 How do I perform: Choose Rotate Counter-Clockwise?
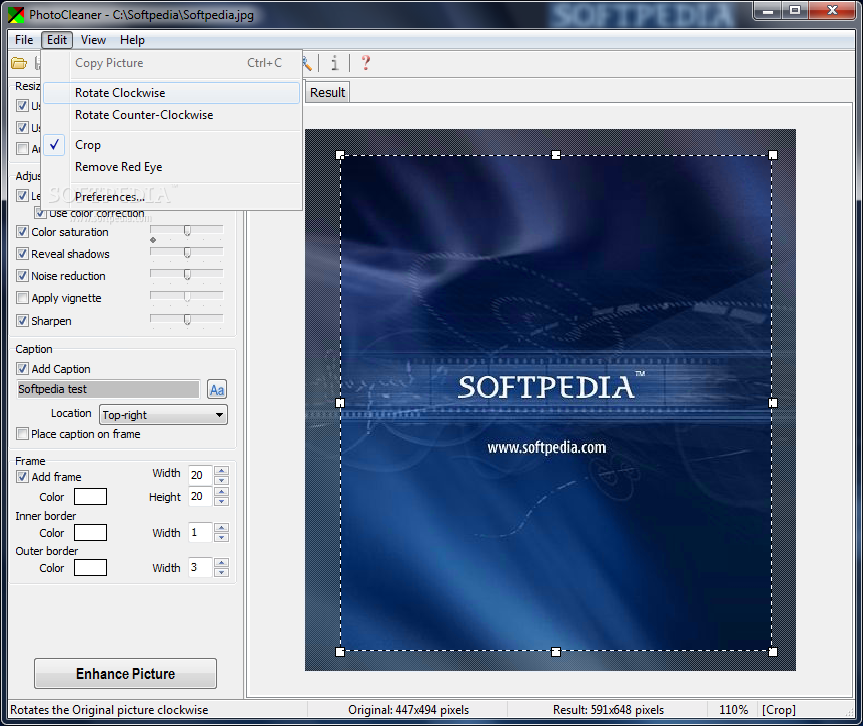pos(171,115)
